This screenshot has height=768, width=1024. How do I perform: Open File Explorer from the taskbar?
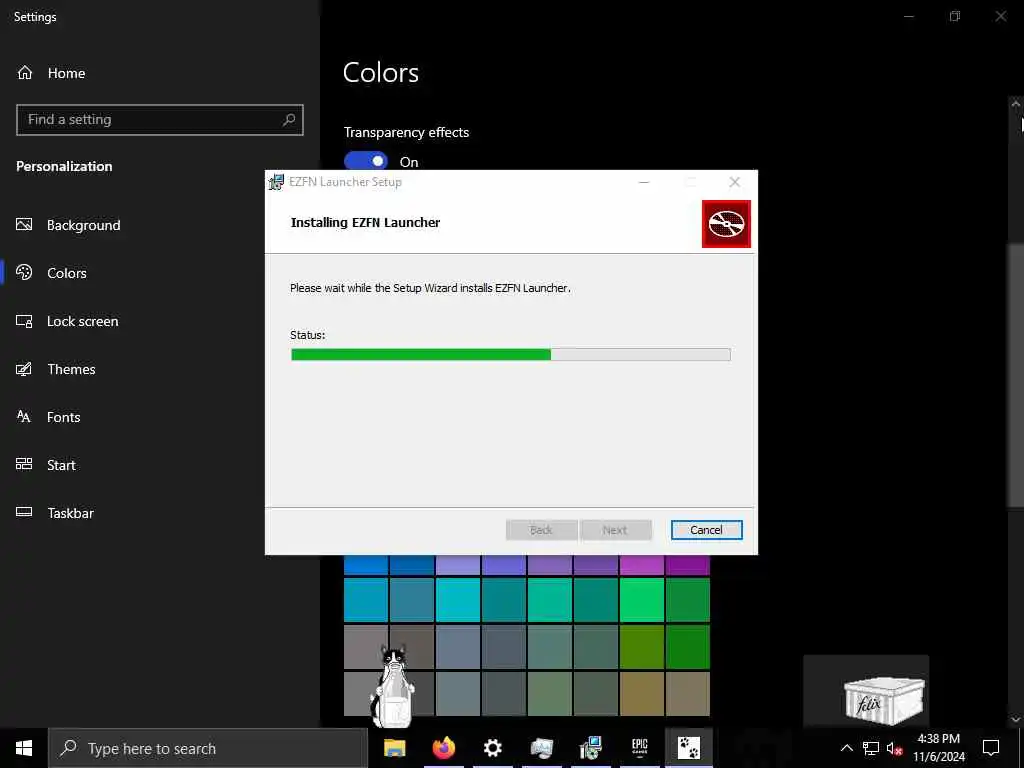[394, 748]
